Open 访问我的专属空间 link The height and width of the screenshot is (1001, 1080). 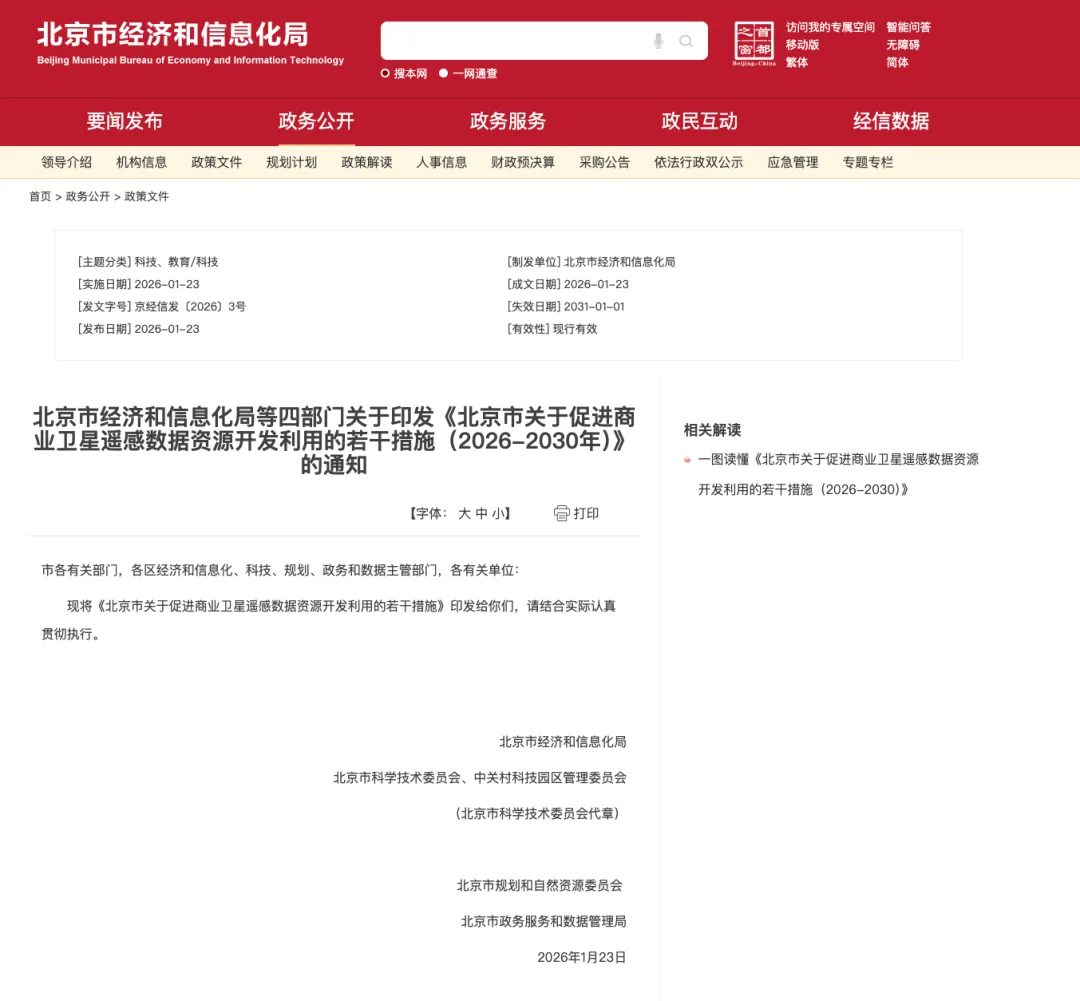[x=830, y=27]
